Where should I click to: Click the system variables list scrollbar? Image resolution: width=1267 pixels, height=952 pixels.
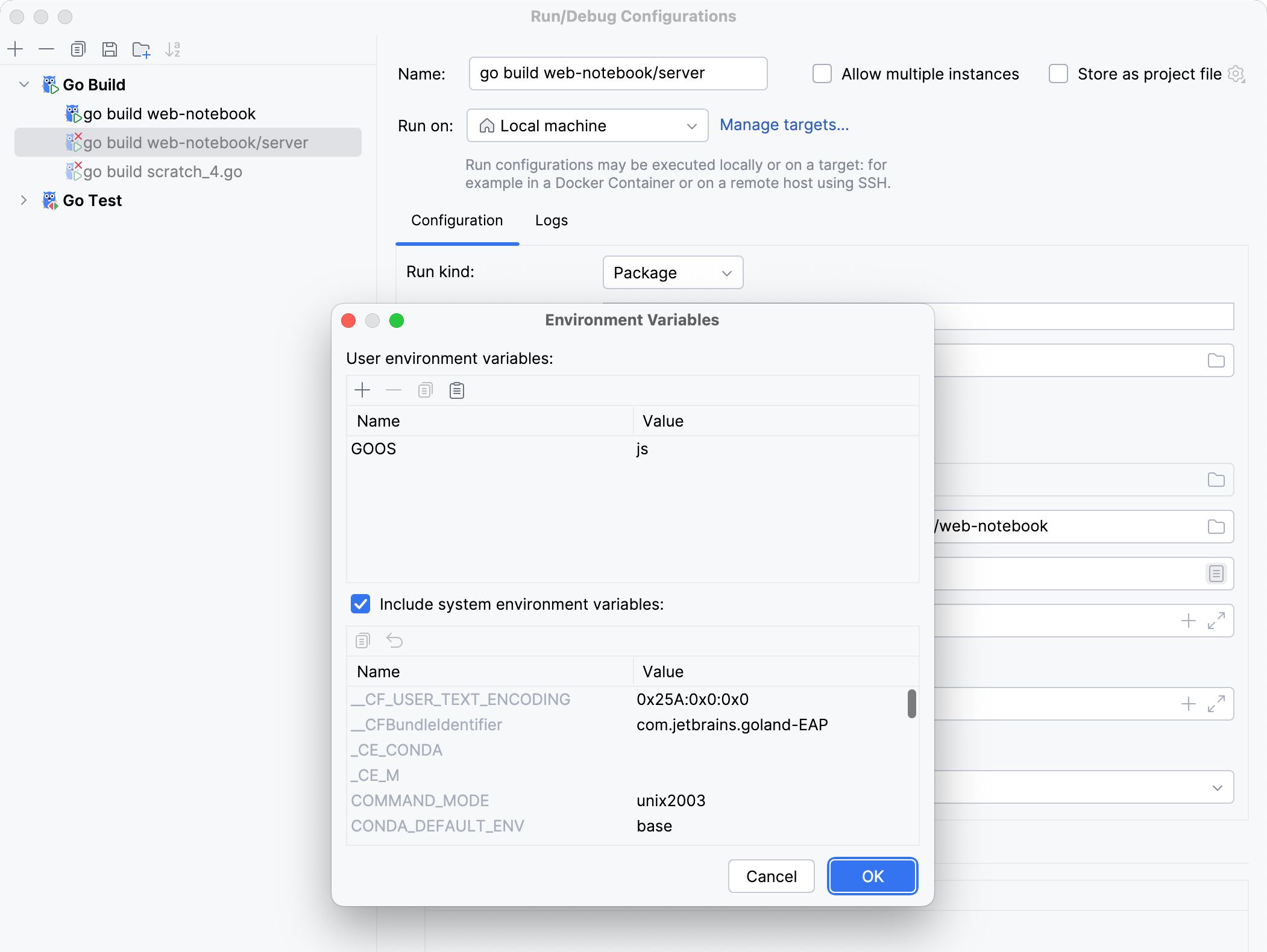tap(911, 704)
